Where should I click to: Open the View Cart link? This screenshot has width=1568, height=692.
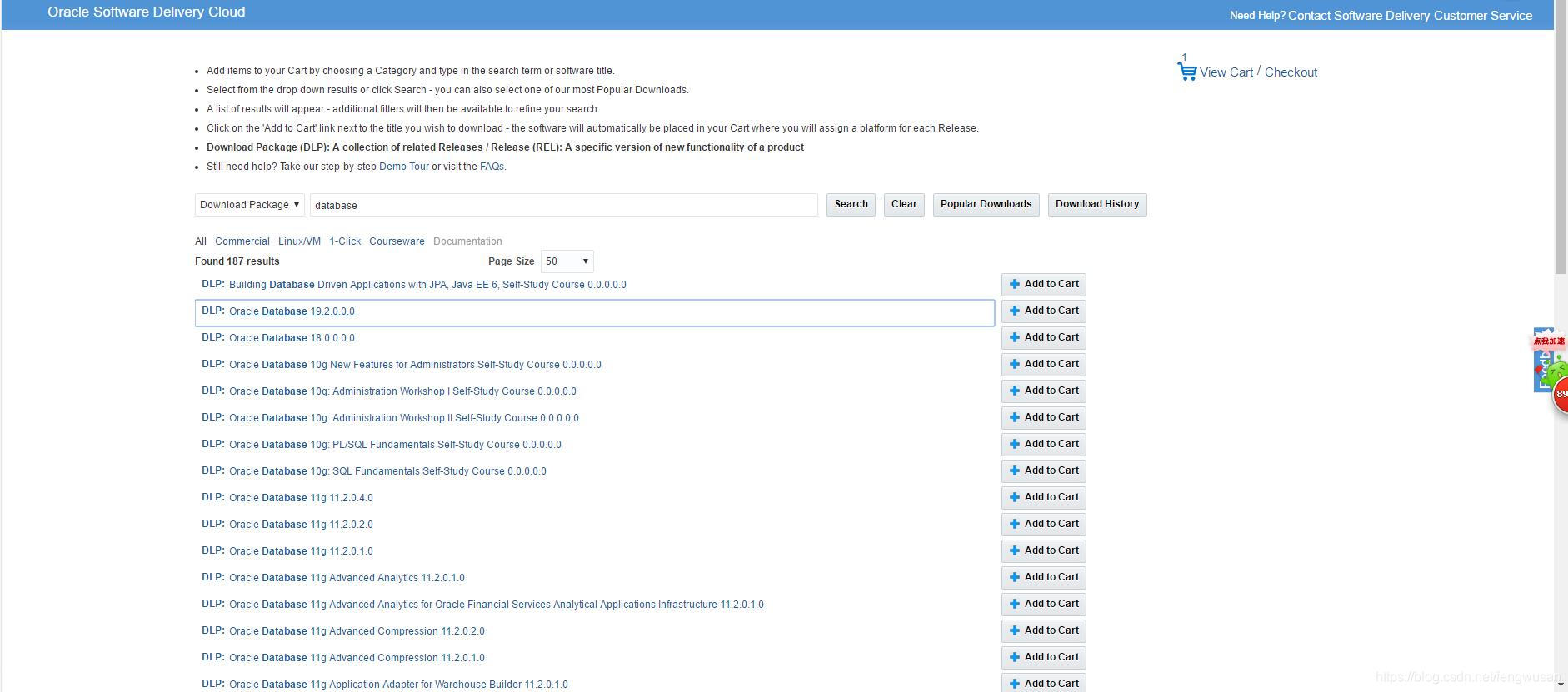(1226, 72)
